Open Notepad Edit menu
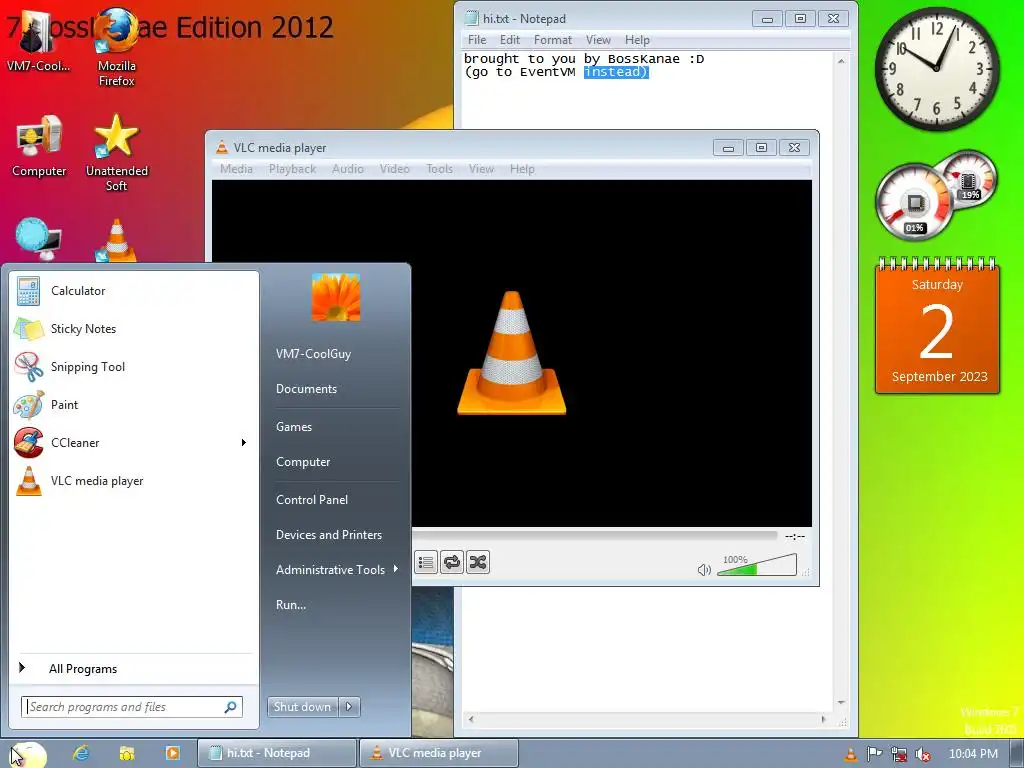The width and height of the screenshot is (1024, 768). click(x=509, y=40)
